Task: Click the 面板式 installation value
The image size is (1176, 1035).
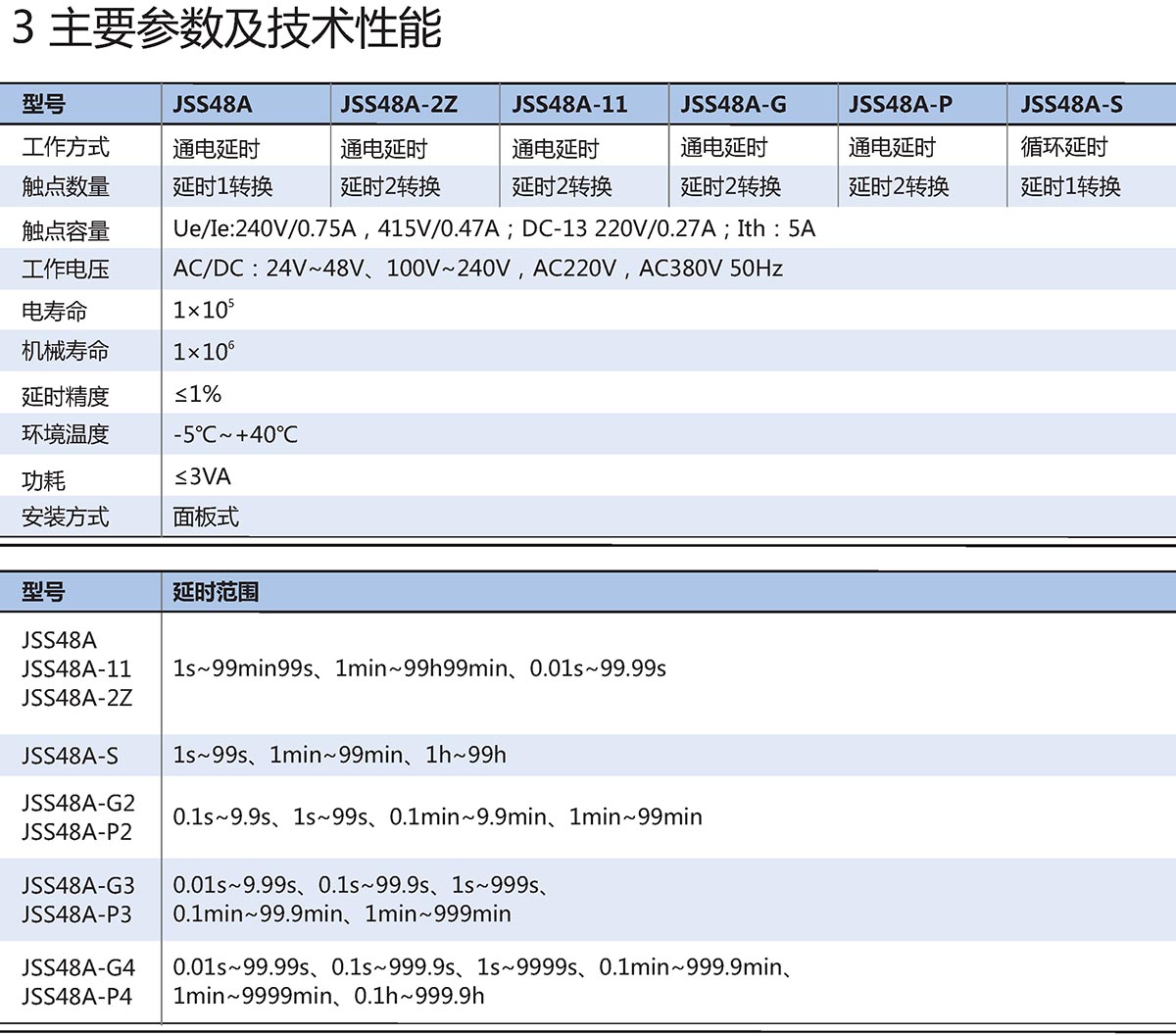Action: coord(206,517)
